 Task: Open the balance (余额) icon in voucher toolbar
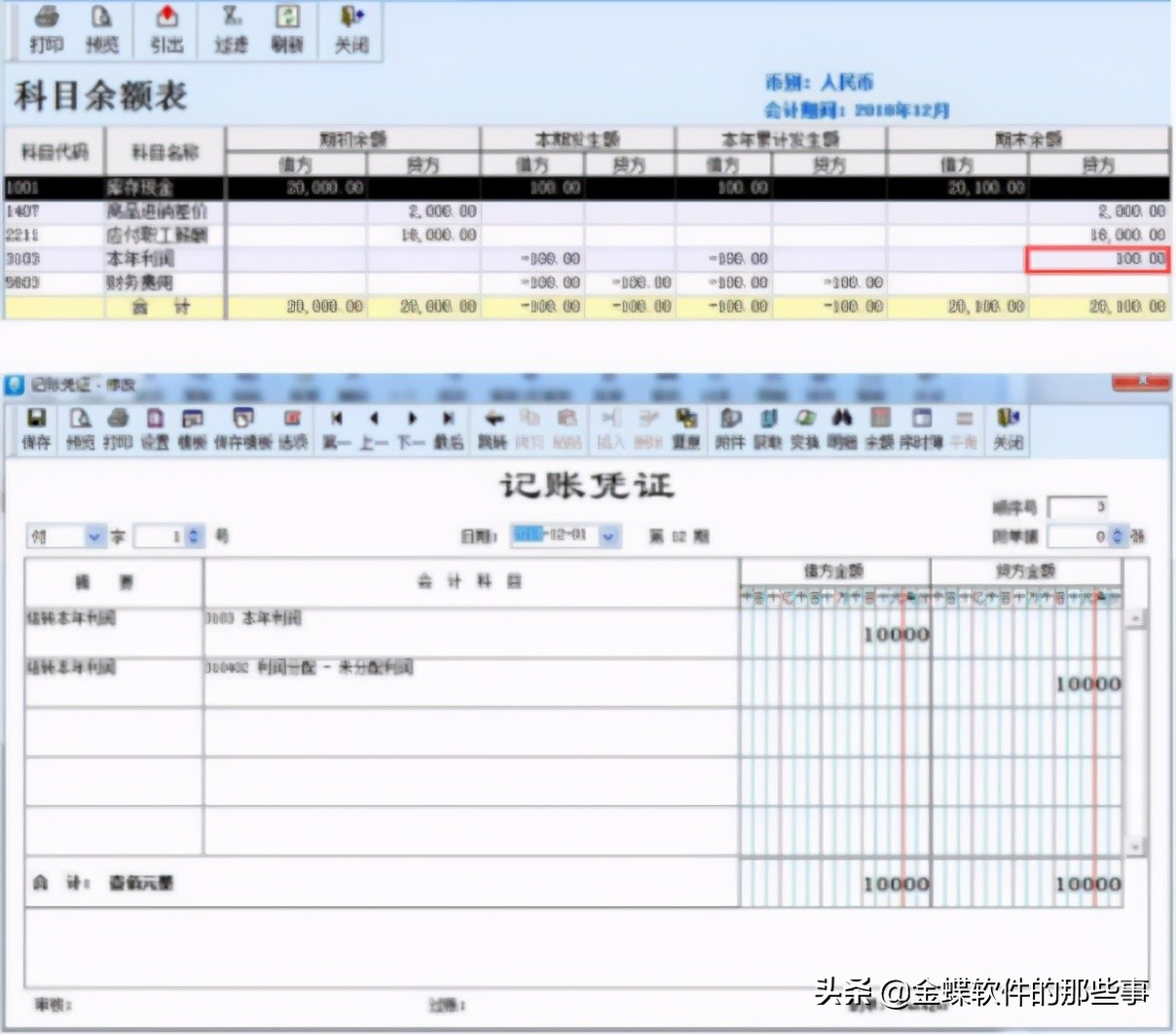pyautogui.click(x=879, y=428)
